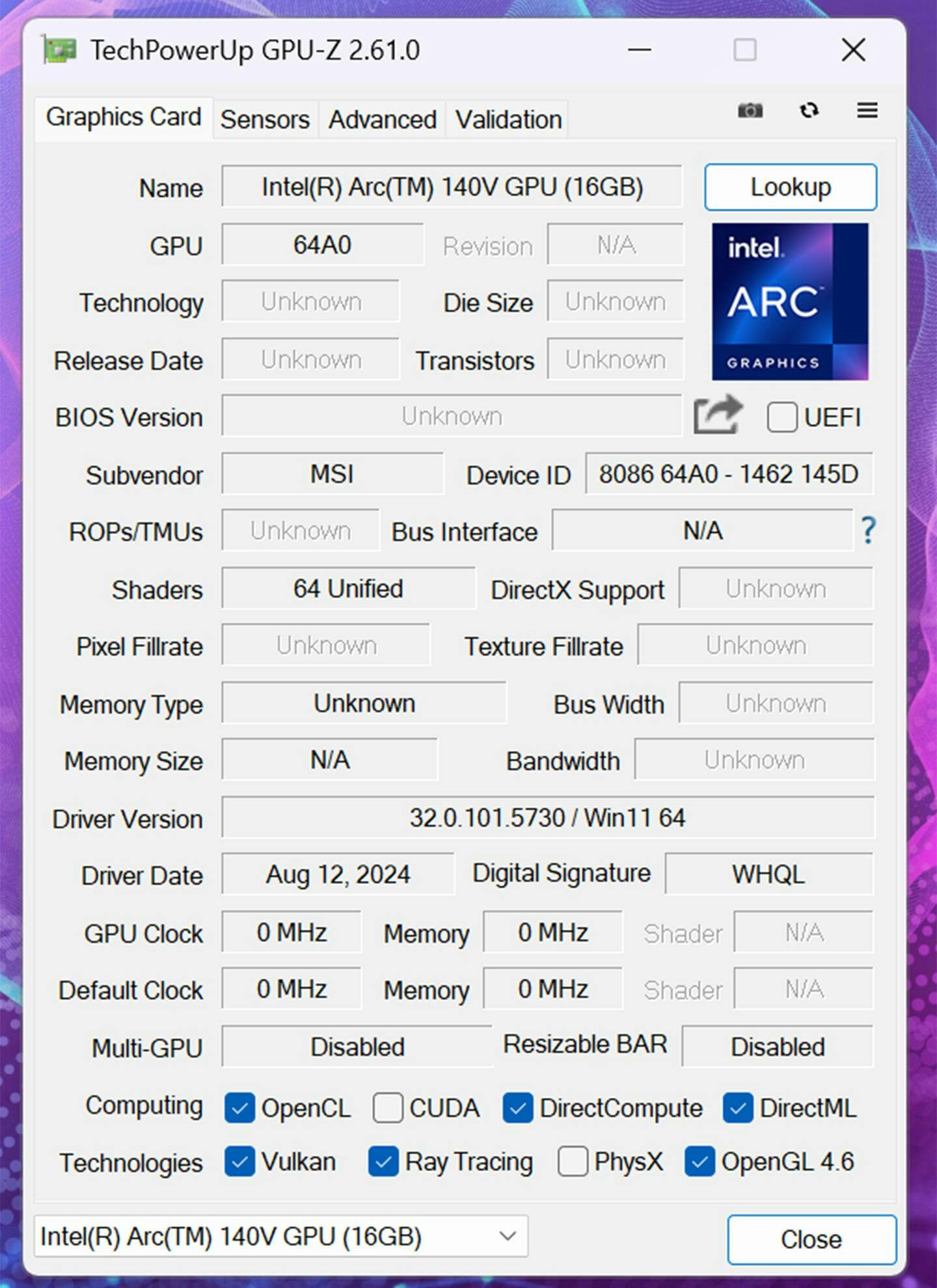Click the screenshot camera icon
Screen dimensions: 937x1288
[x=750, y=111]
